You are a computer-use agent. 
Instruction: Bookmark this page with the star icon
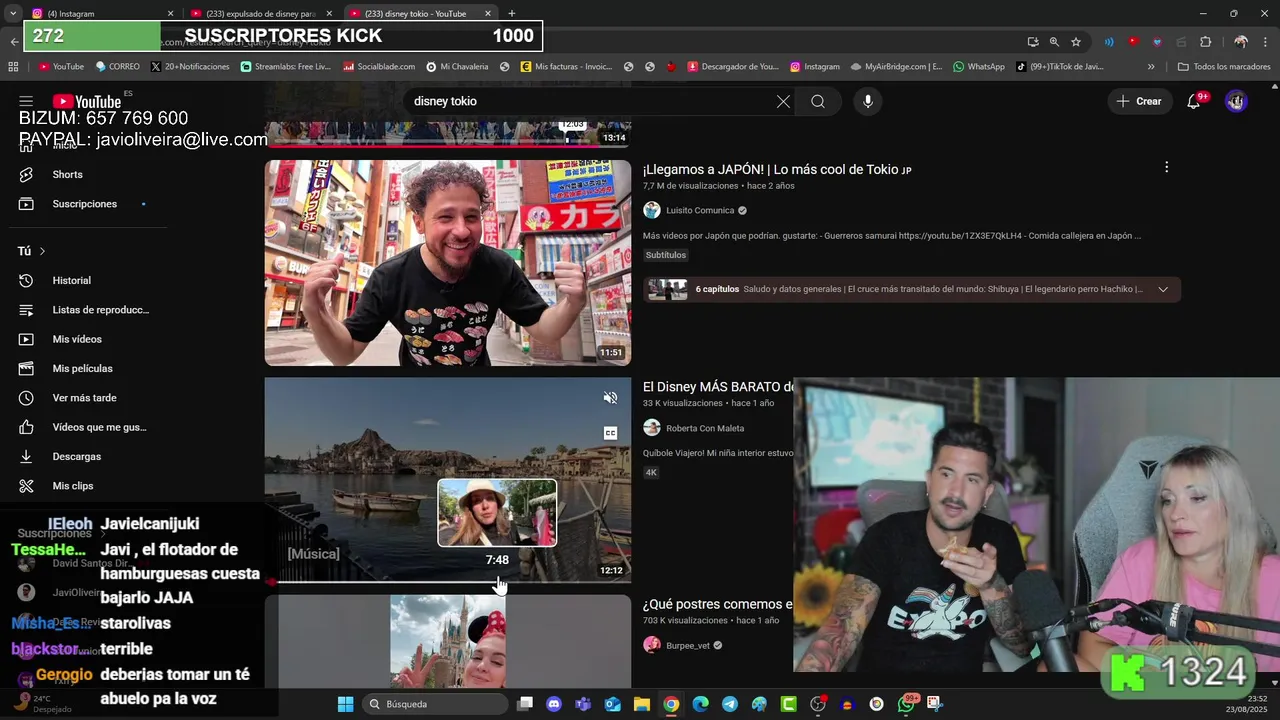pos(1076,42)
